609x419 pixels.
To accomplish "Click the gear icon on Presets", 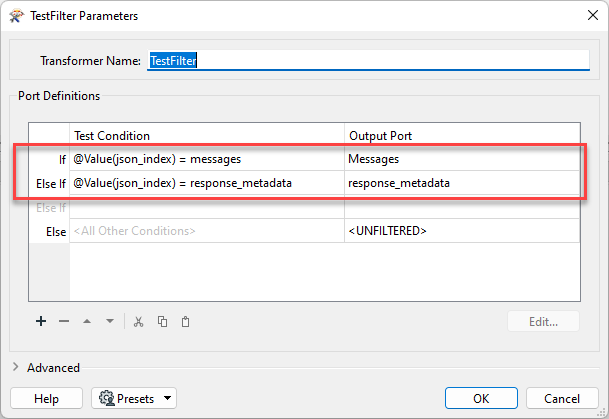I will point(106,398).
